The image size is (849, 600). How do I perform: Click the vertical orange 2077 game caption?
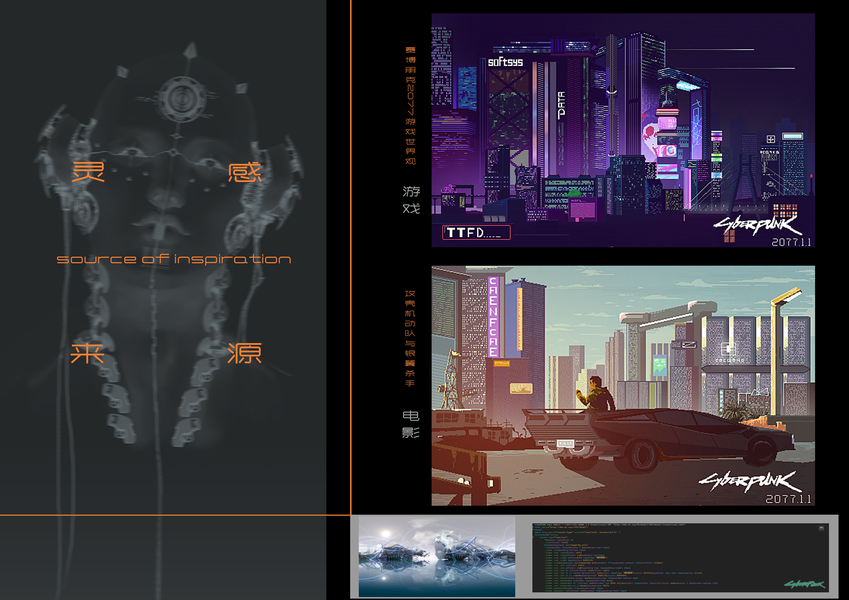click(411, 106)
